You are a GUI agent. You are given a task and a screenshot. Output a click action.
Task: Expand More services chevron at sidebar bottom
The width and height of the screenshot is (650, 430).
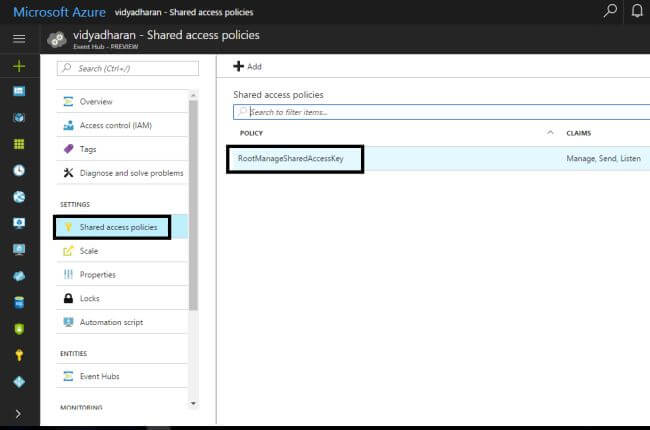[18, 414]
